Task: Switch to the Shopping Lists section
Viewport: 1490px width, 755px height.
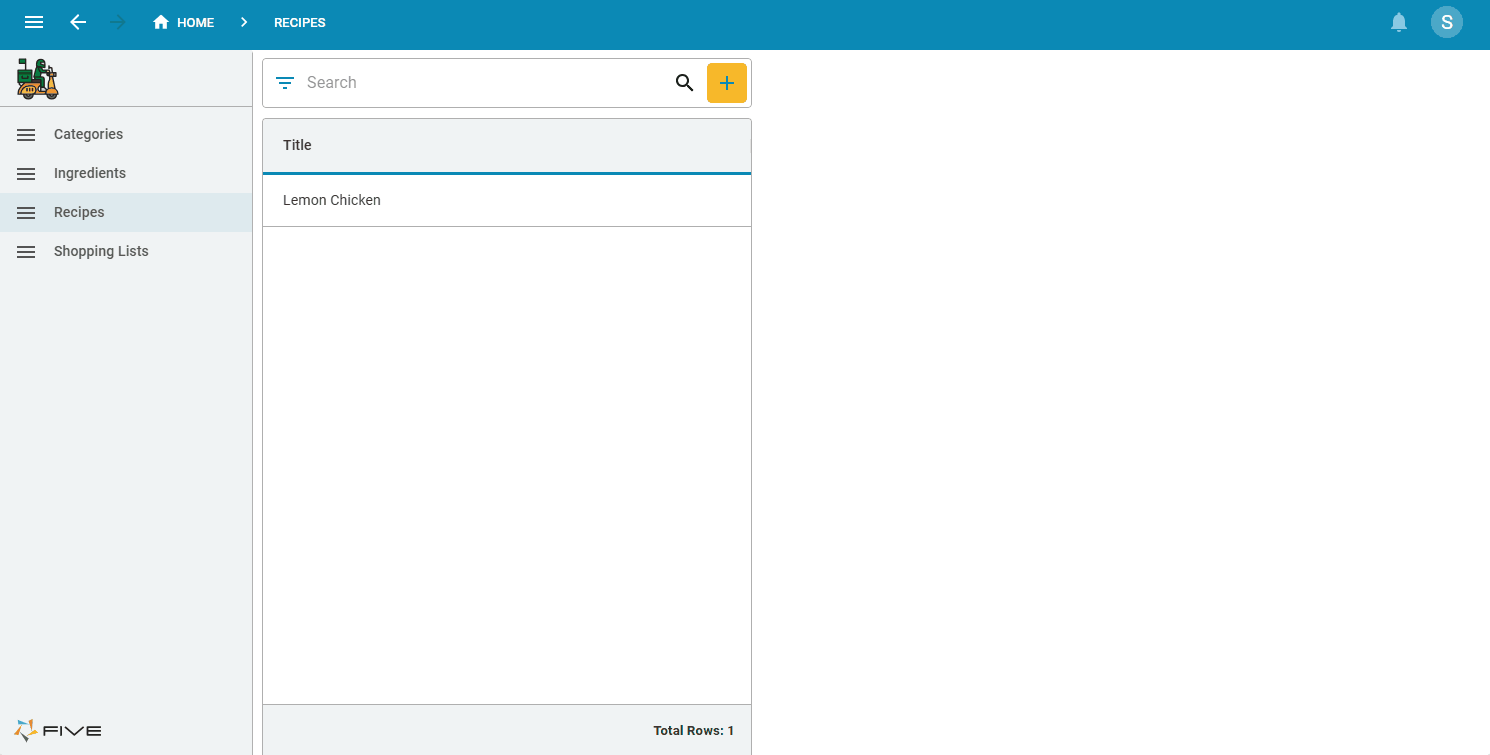Action: 101,251
